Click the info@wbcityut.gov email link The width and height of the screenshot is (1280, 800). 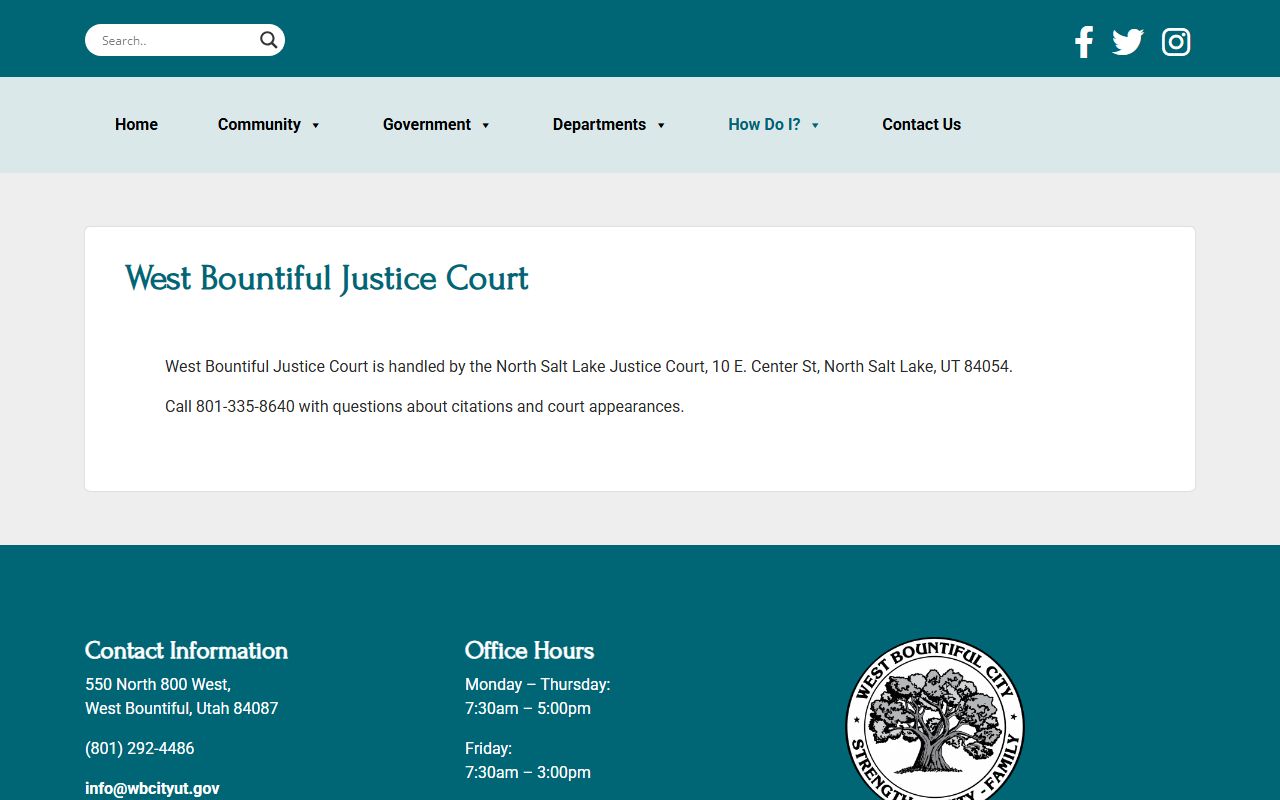pos(152,788)
